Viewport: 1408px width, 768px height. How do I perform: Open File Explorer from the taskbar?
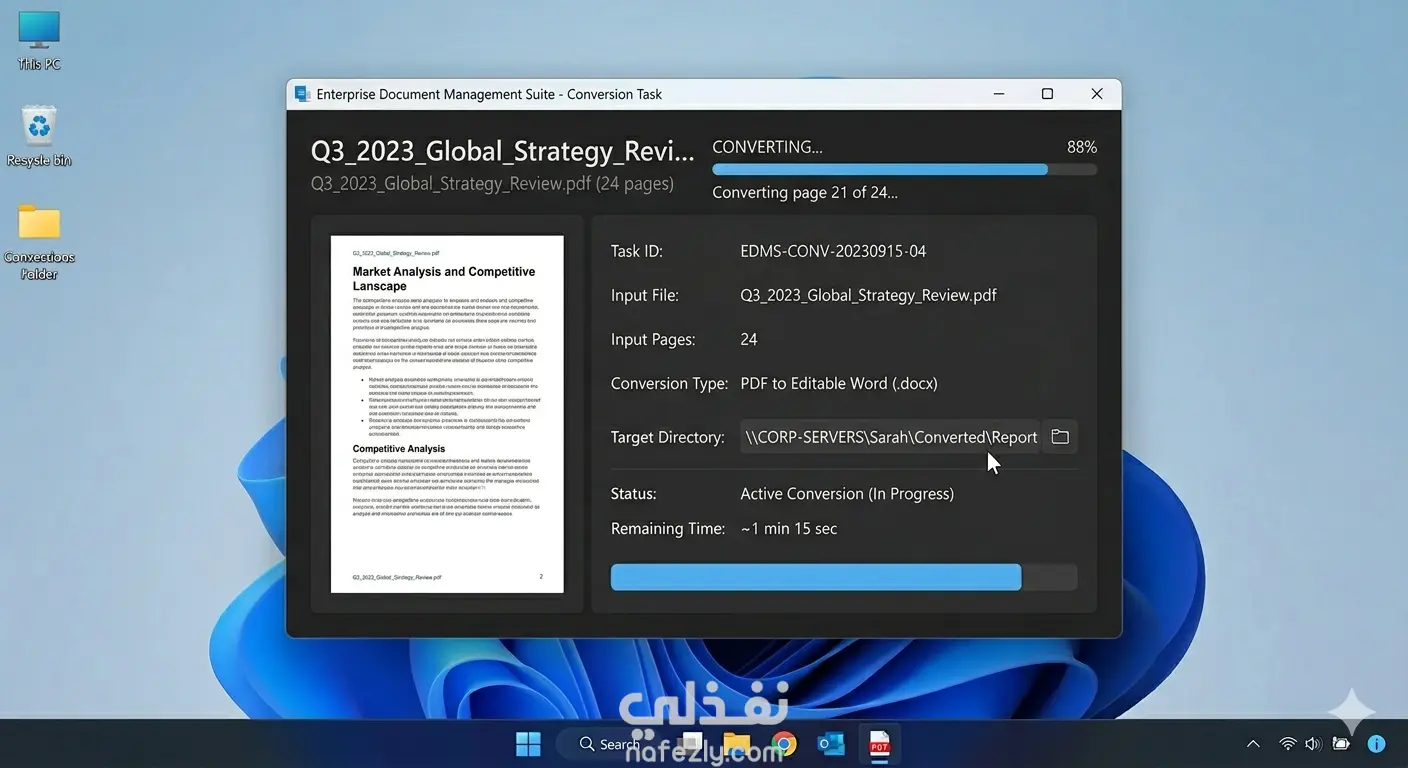click(x=737, y=744)
